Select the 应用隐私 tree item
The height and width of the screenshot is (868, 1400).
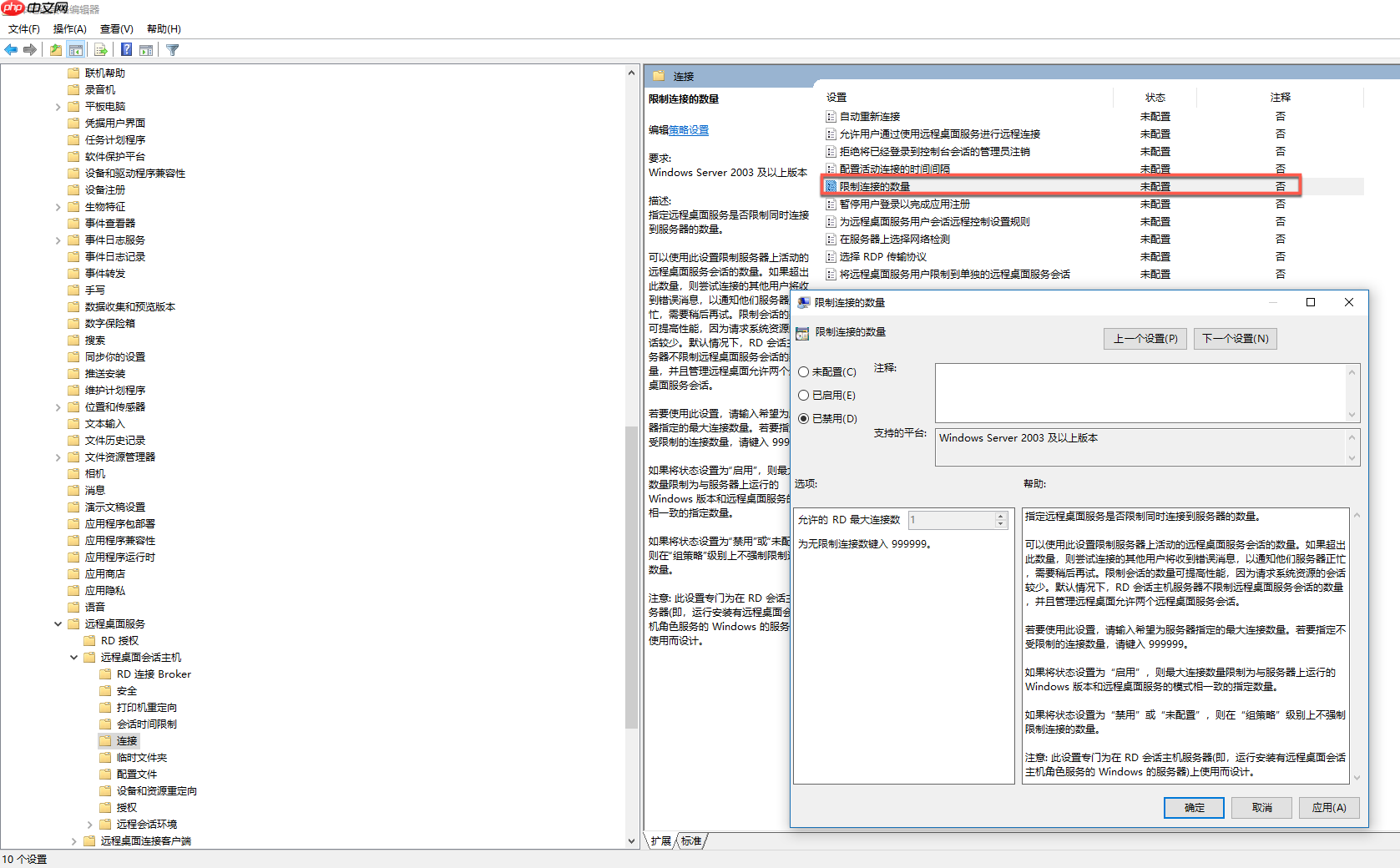click(x=105, y=591)
